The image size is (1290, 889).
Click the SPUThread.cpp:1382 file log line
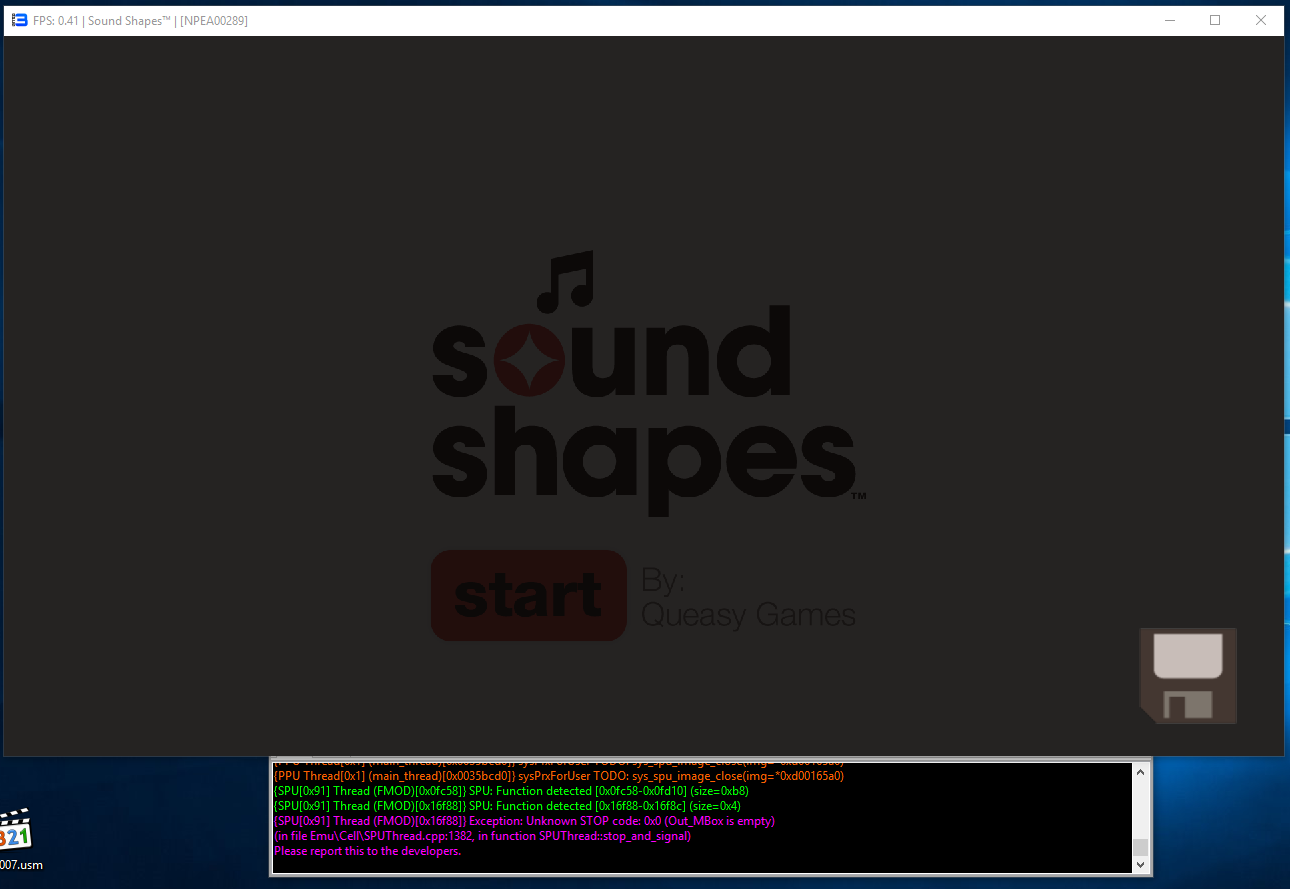point(482,836)
